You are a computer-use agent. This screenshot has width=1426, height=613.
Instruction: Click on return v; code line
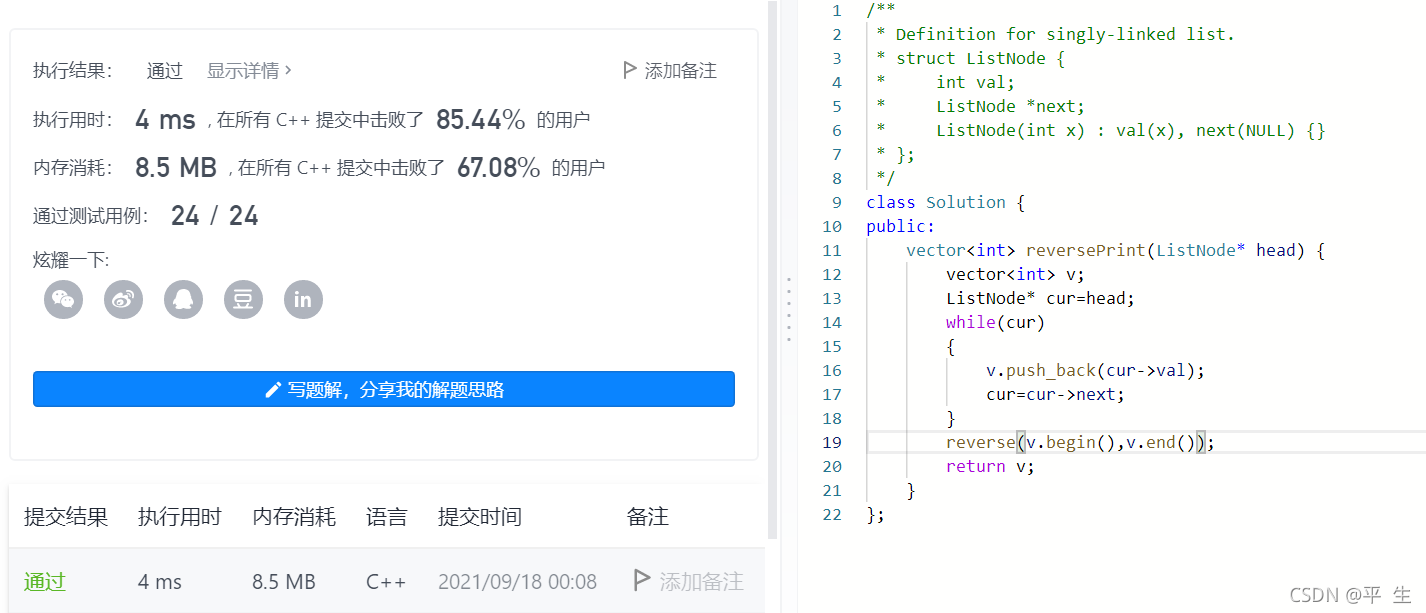point(990,466)
